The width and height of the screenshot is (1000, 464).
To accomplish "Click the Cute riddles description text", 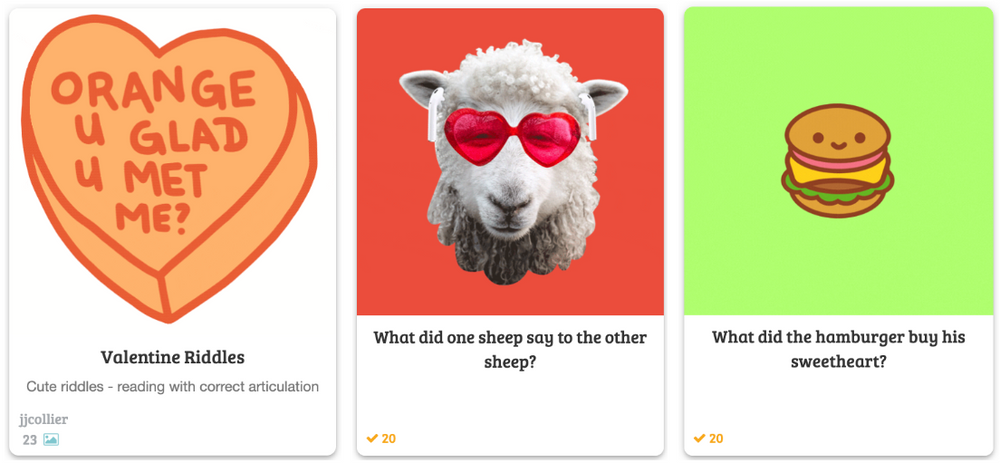I will (172, 386).
